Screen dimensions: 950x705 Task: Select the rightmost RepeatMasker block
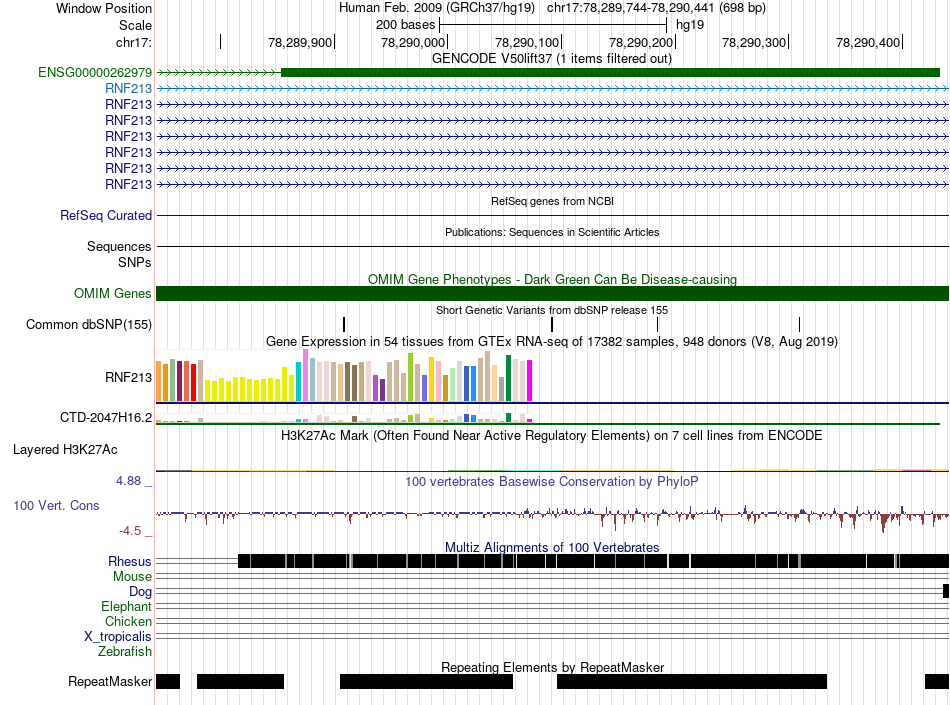(x=937, y=681)
